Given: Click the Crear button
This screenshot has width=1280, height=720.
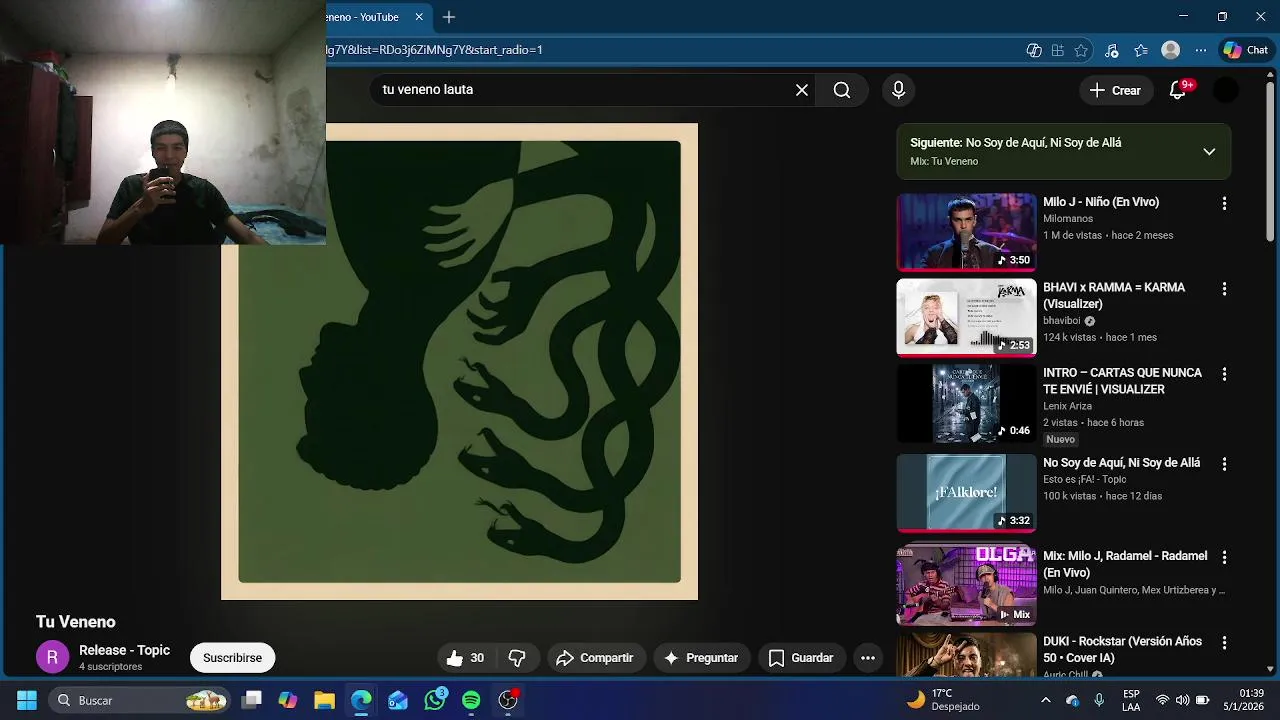Looking at the screenshot, I should [x=1115, y=90].
